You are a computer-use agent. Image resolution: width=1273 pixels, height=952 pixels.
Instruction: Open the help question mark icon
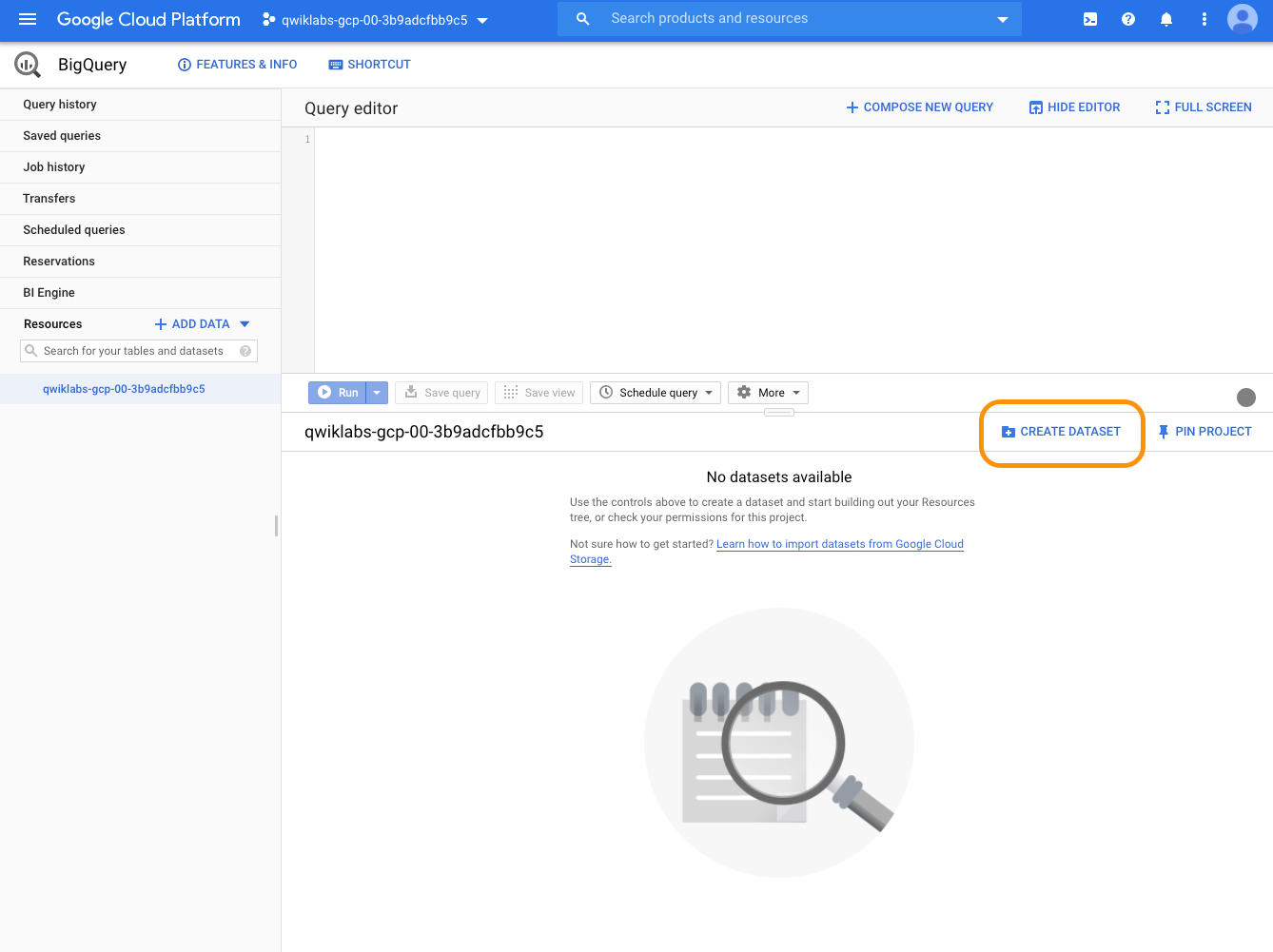pos(1128,19)
